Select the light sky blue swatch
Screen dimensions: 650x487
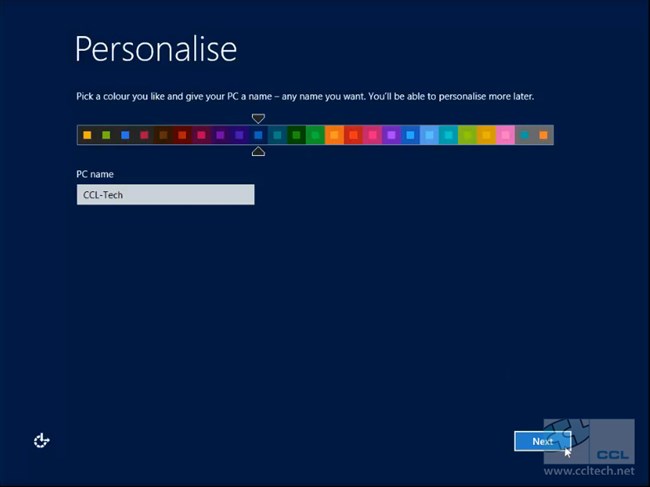(429, 135)
